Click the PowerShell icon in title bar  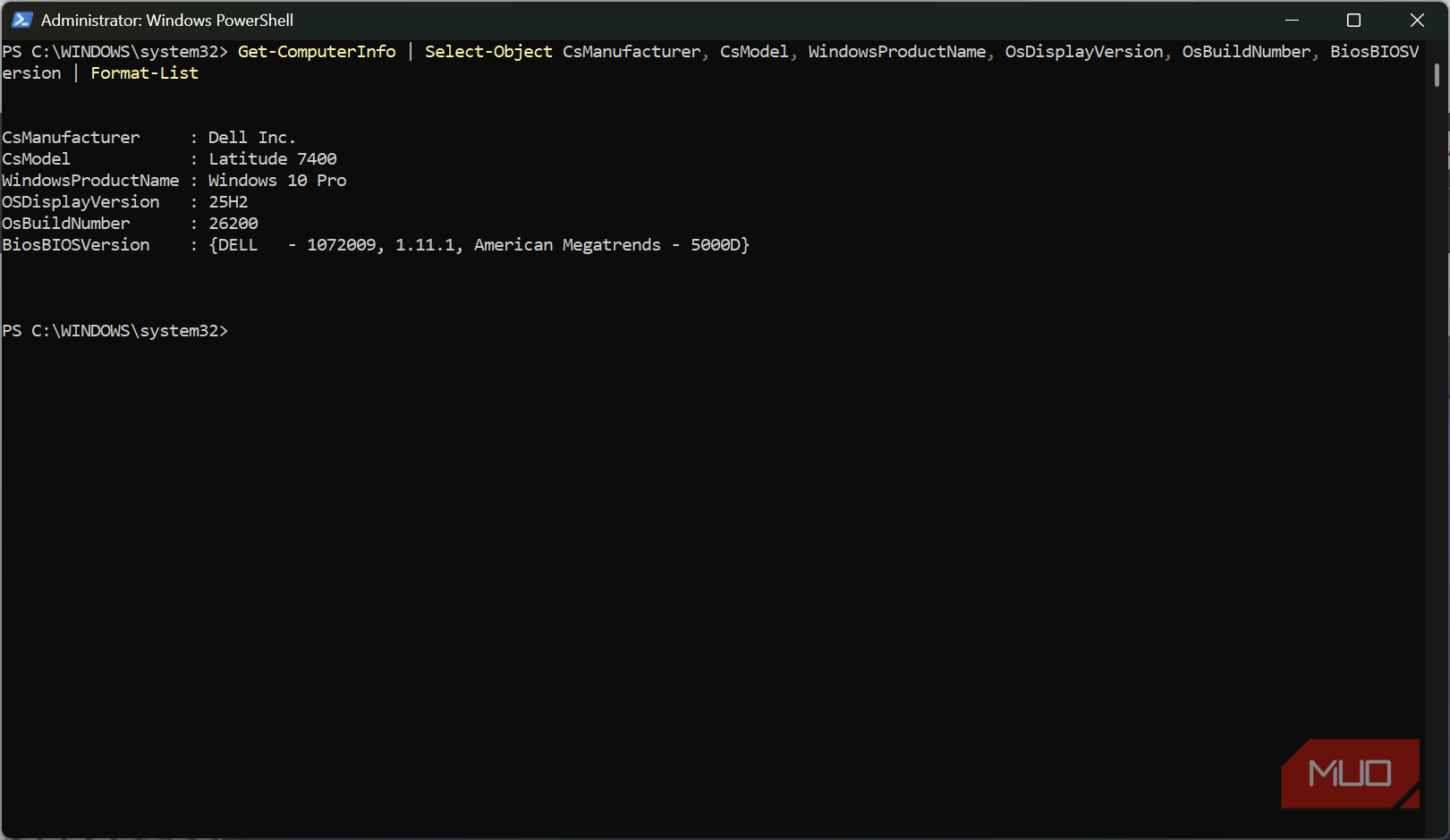[22, 20]
